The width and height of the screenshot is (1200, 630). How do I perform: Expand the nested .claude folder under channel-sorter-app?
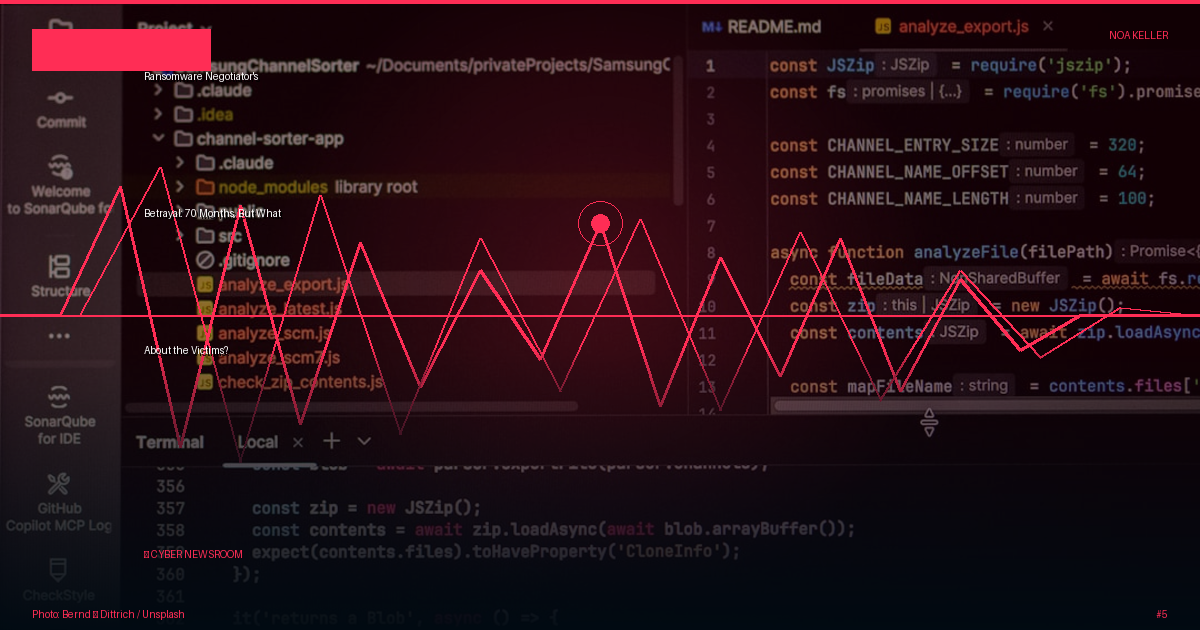click(180, 163)
